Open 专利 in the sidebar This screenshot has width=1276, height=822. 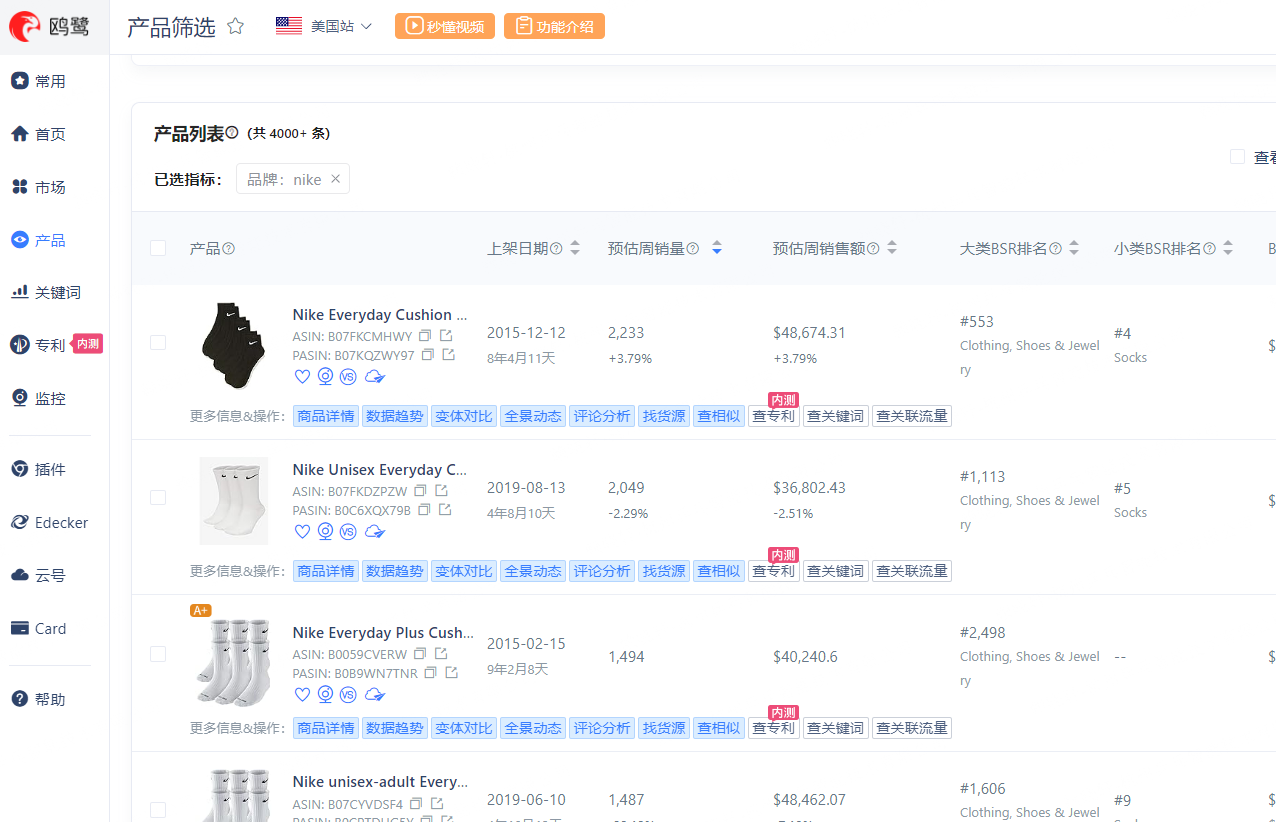click(38, 345)
